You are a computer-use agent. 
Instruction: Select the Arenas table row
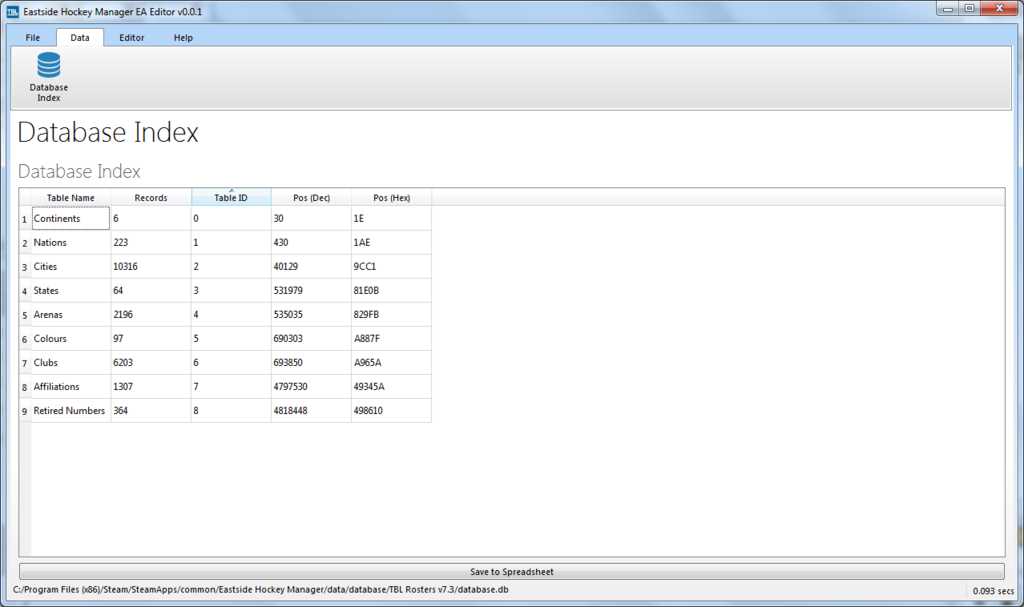pyautogui.click(x=70, y=314)
